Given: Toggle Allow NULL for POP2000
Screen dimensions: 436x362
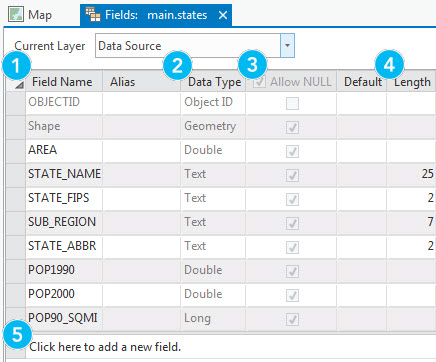Looking at the screenshot, I should click(x=292, y=295).
